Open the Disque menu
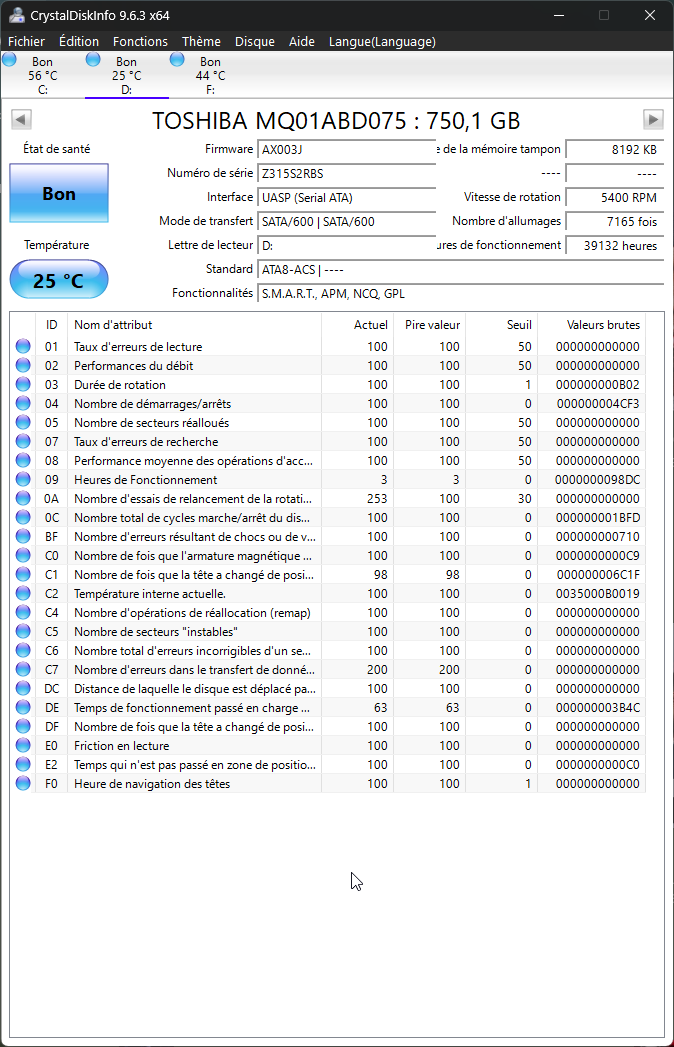The image size is (674, 1047). click(255, 41)
